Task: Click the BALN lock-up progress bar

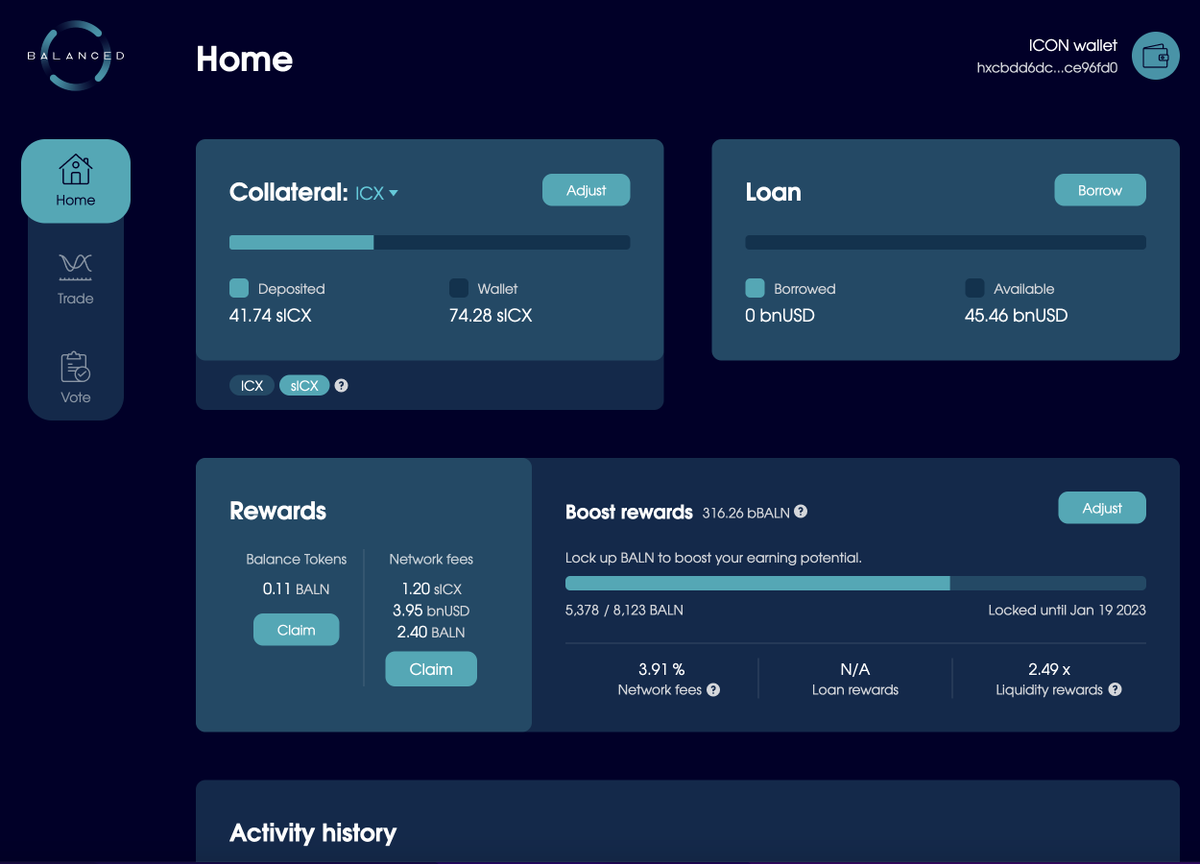Action: click(x=856, y=583)
